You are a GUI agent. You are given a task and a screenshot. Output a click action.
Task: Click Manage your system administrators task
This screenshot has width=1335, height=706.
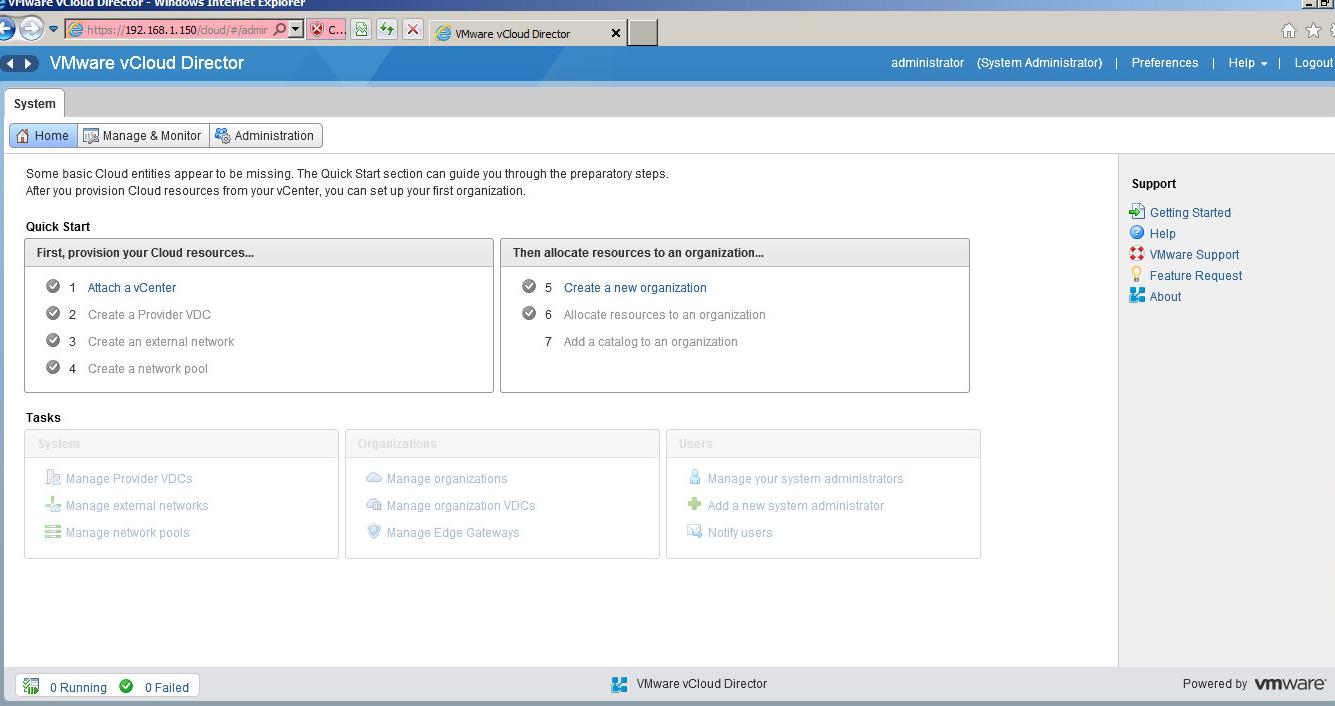805,478
